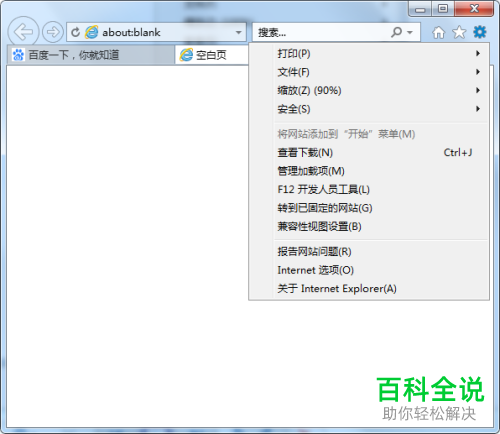Expand the 打印(P) submenu arrow
This screenshot has width=500, height=434.
[x=478, y=53]
